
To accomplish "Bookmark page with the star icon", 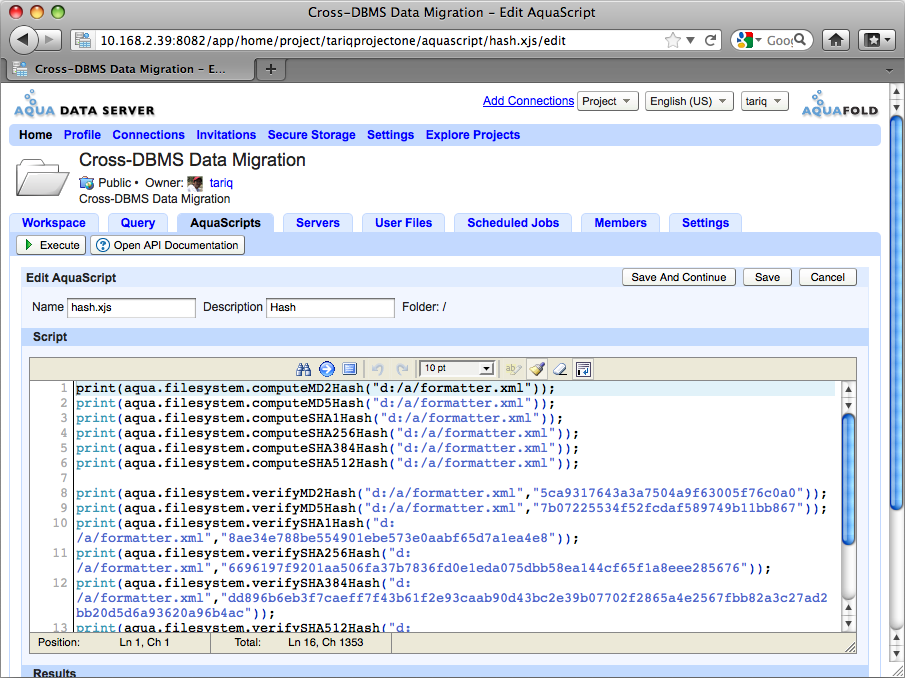I will (672, 40).
